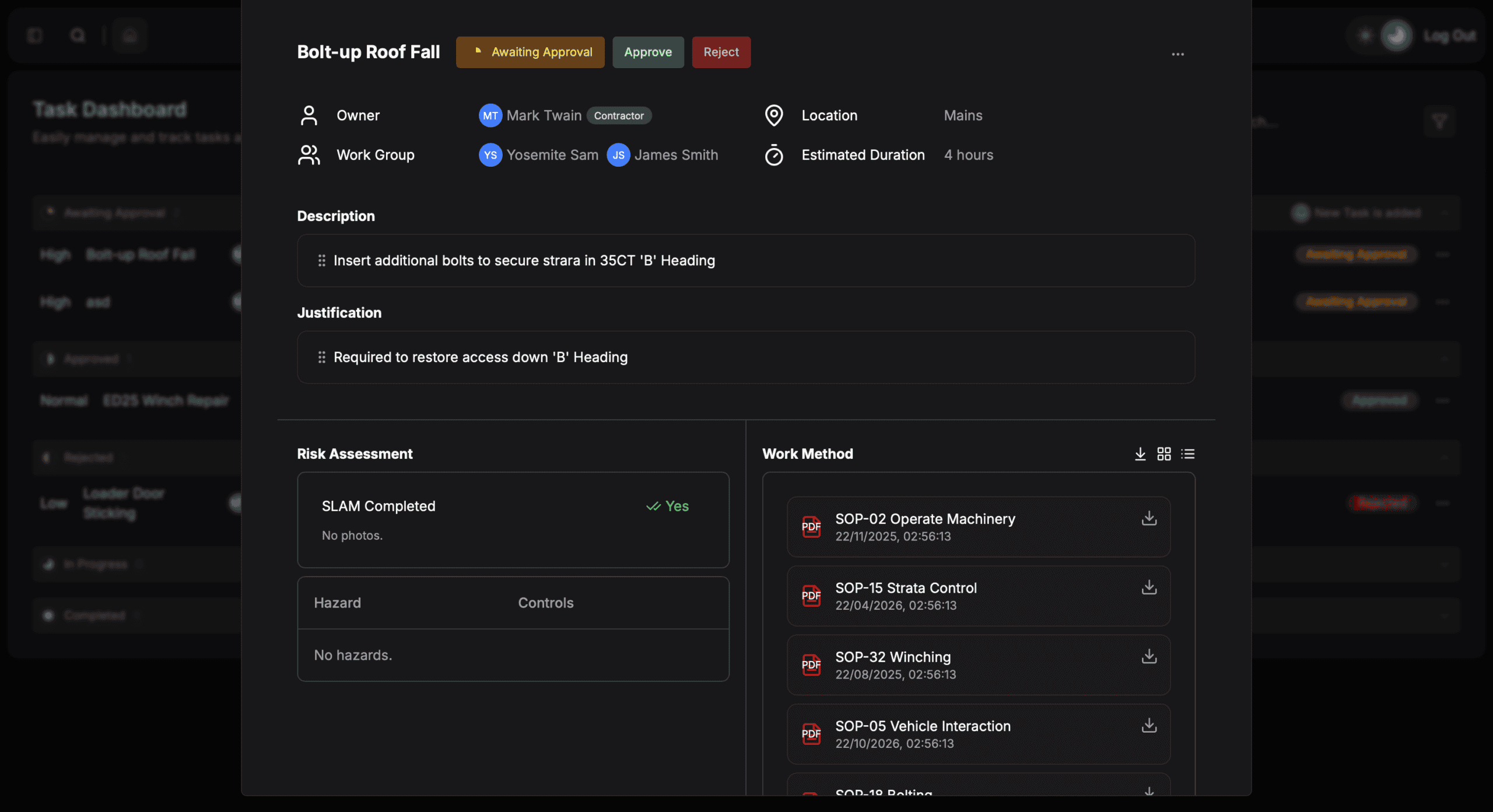This screenshot has width=1493, height=812.
Task: Open the filter icon in background dashboard
Action: point(1439,122)
